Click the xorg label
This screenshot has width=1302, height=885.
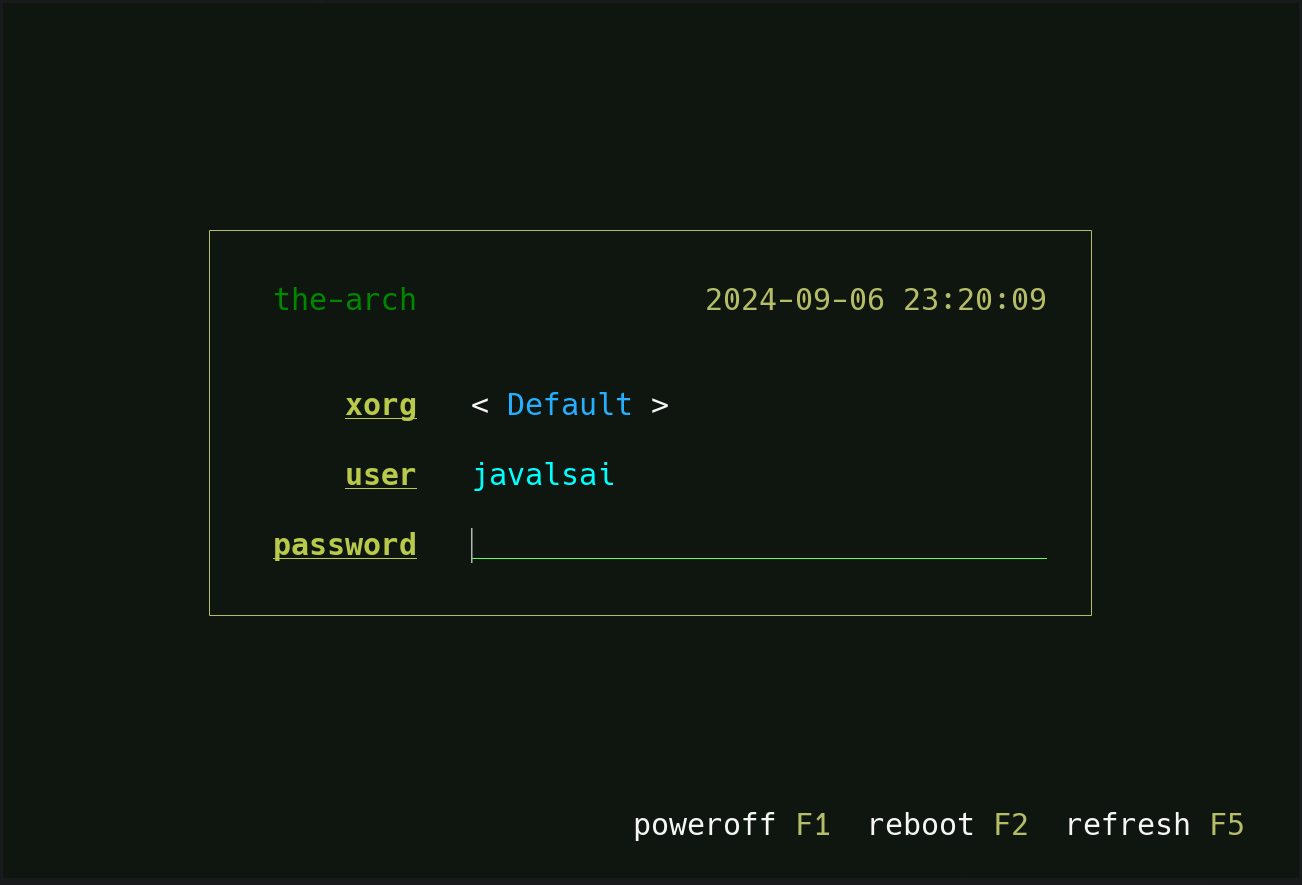[381, 406]
